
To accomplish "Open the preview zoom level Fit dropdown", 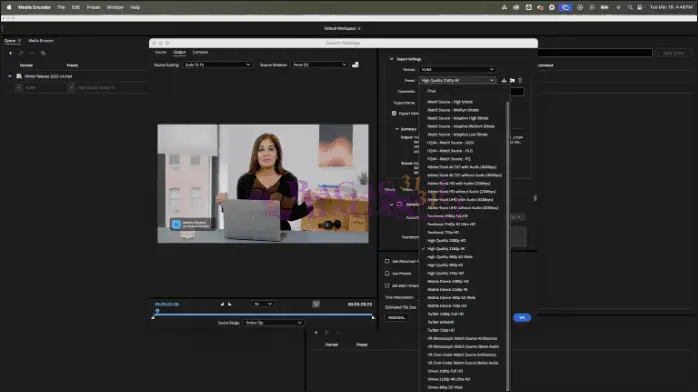I will 263,304.
